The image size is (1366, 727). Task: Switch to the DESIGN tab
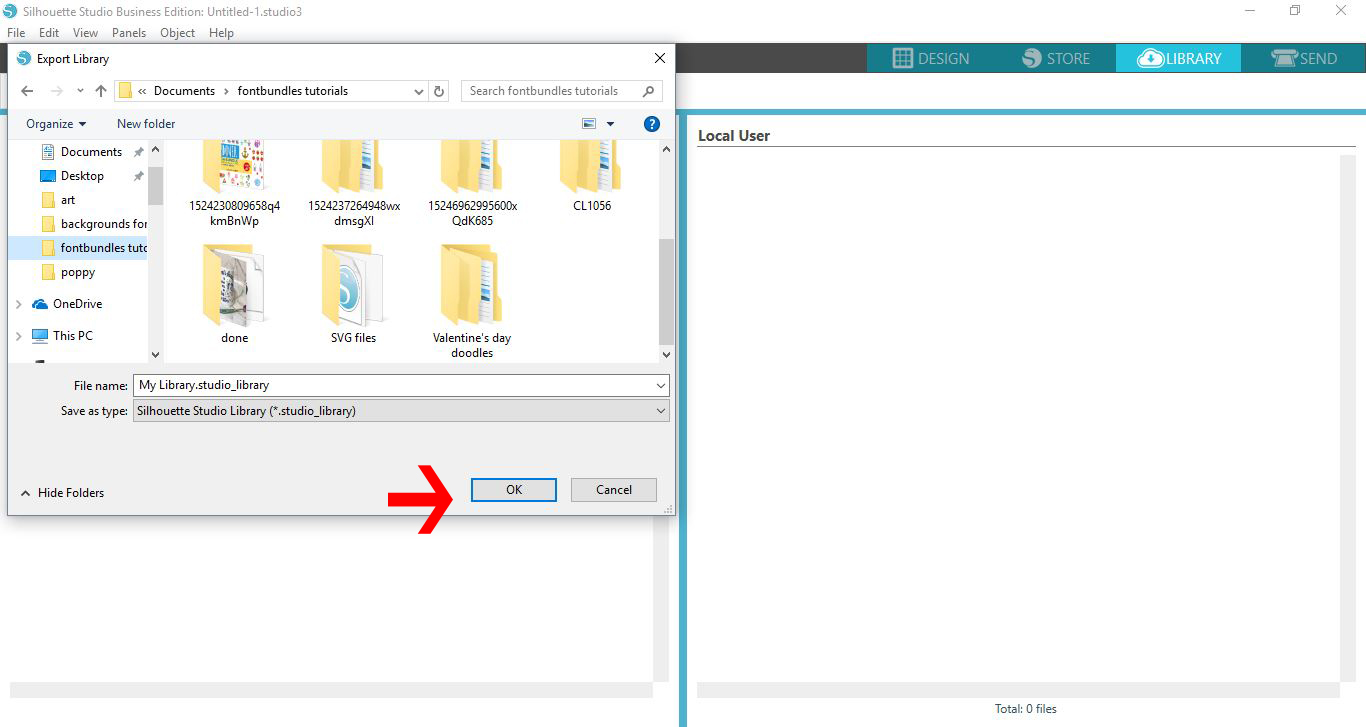tap(931, 58)
